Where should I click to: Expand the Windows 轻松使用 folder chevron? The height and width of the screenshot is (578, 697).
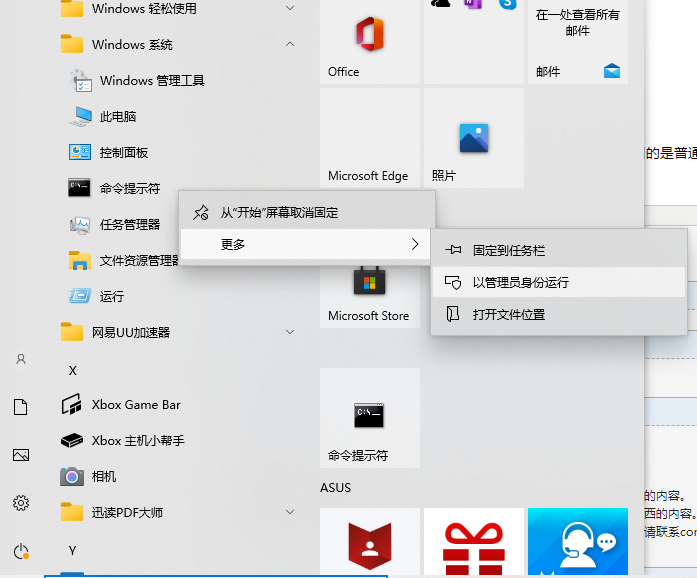click(x=290, y=8)
